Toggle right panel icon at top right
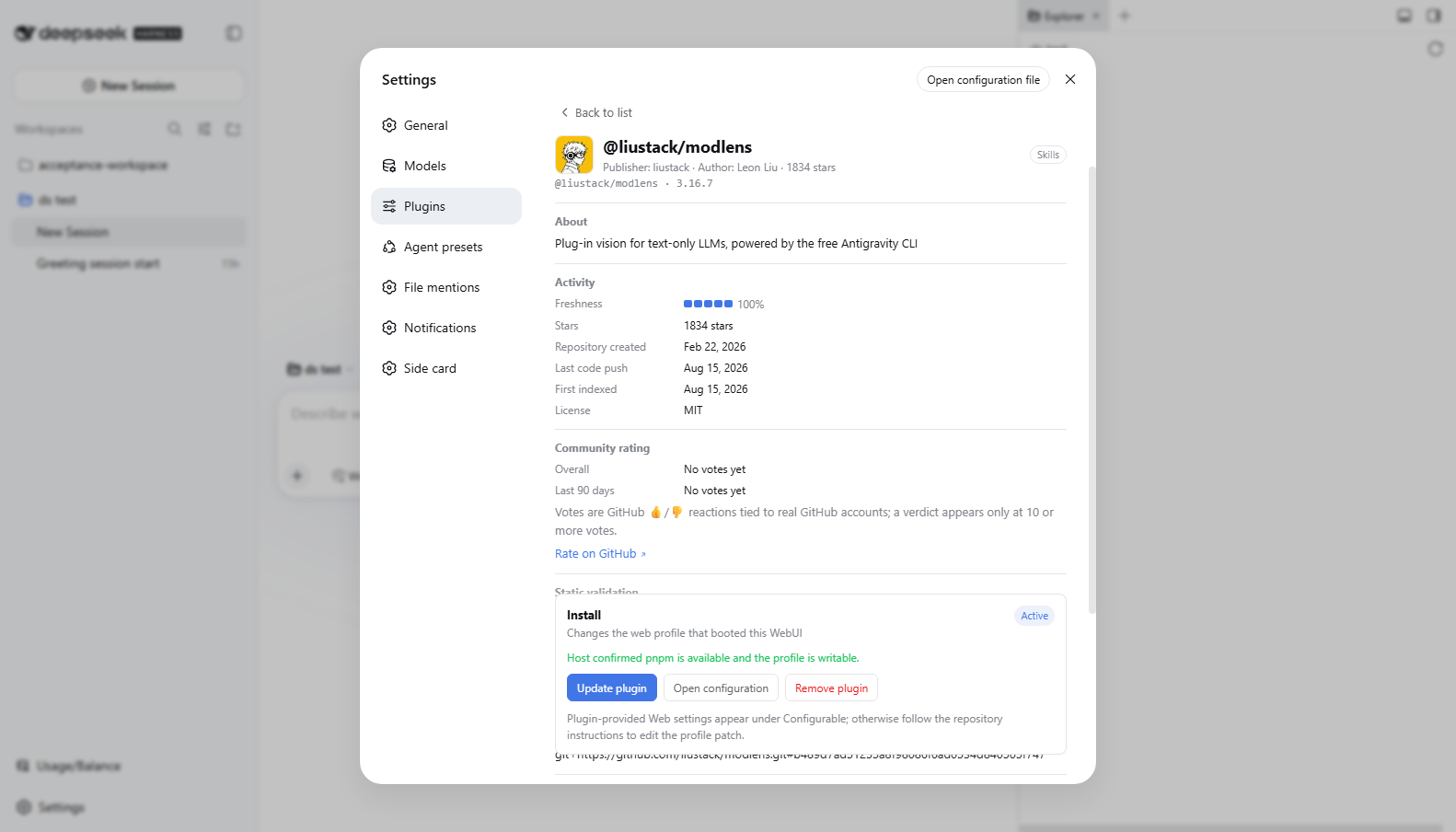The image size is (1456, 832). coord(1434,16)
